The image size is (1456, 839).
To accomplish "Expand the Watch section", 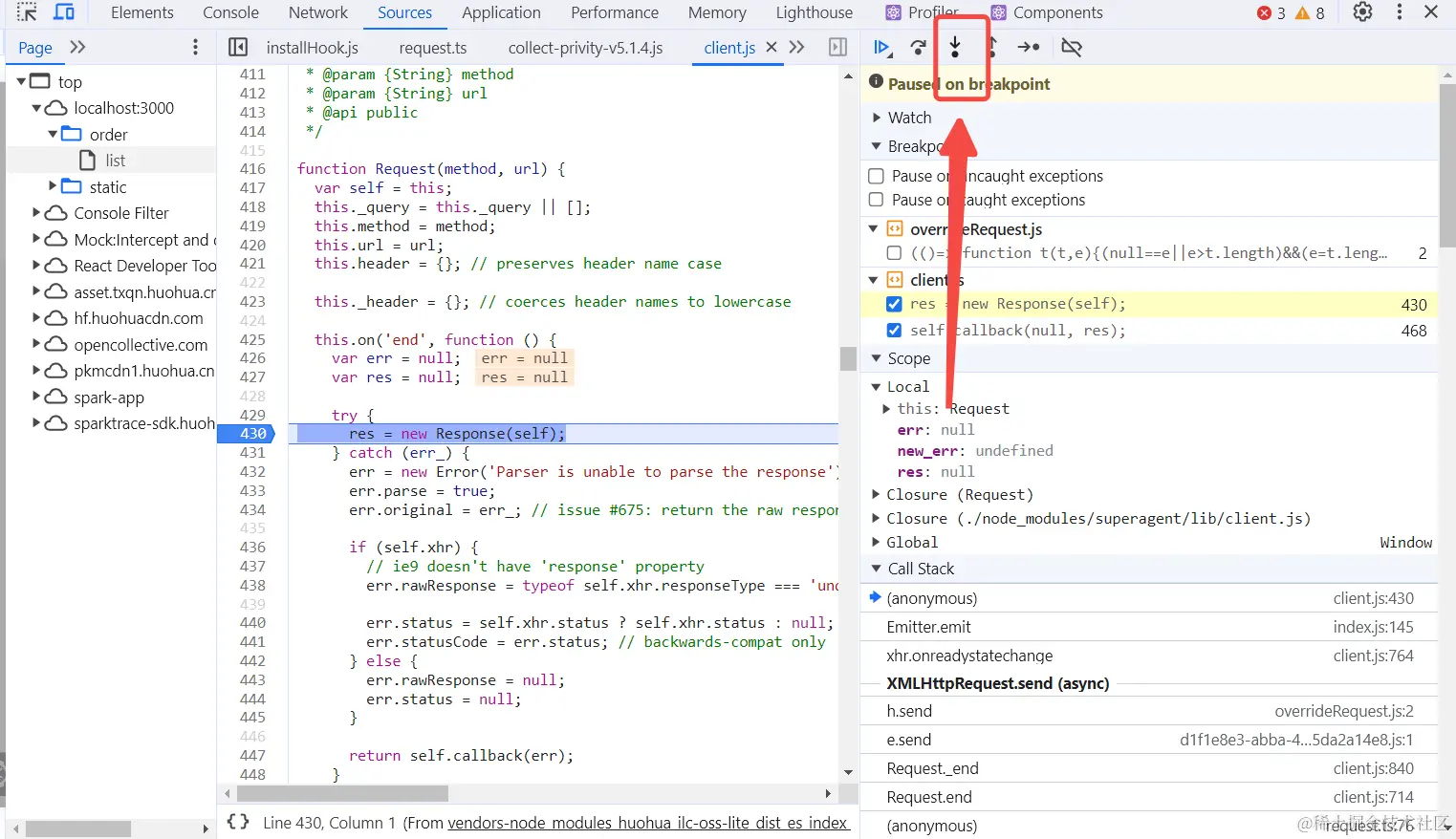I will pyautogui.click(x=876, y=118).
